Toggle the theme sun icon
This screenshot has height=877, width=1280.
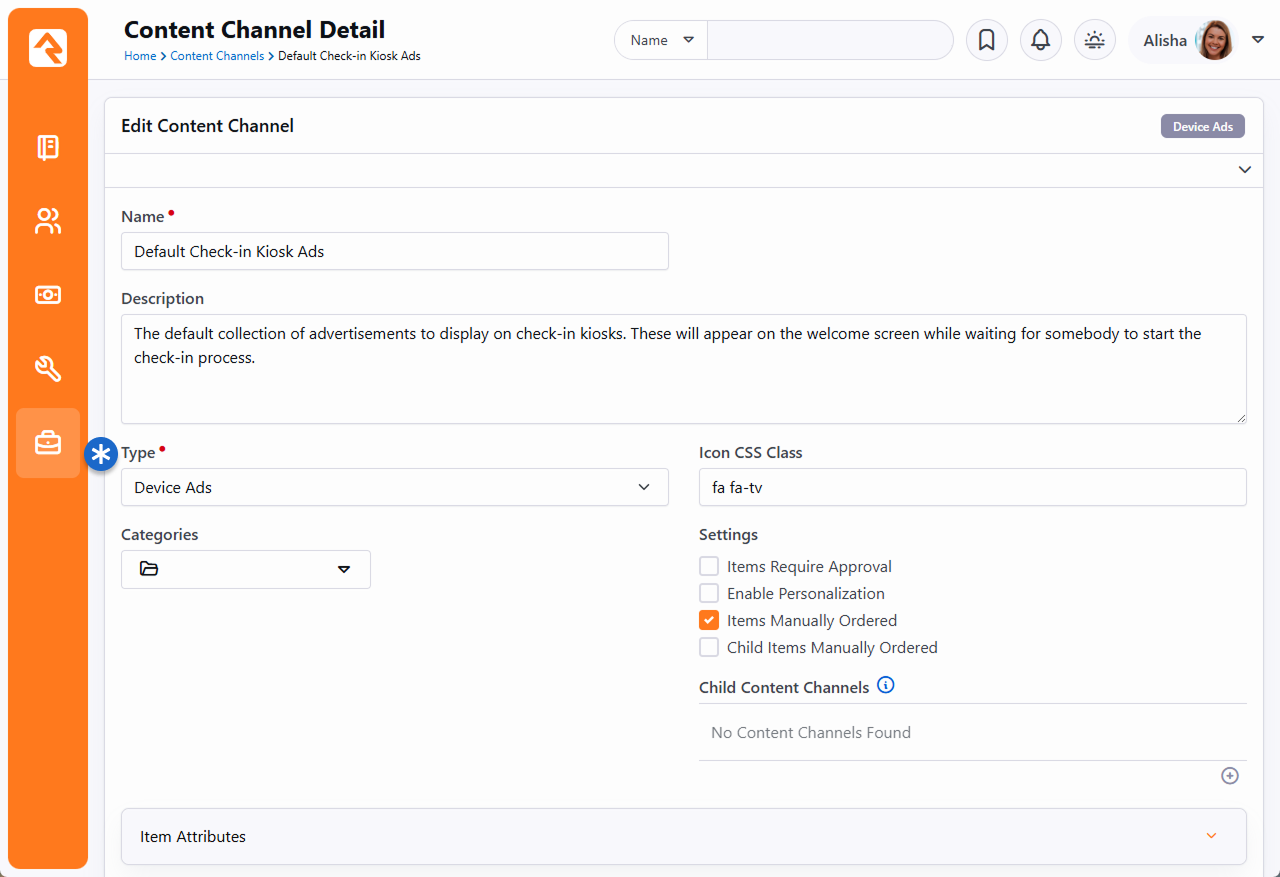(1095, 40)
